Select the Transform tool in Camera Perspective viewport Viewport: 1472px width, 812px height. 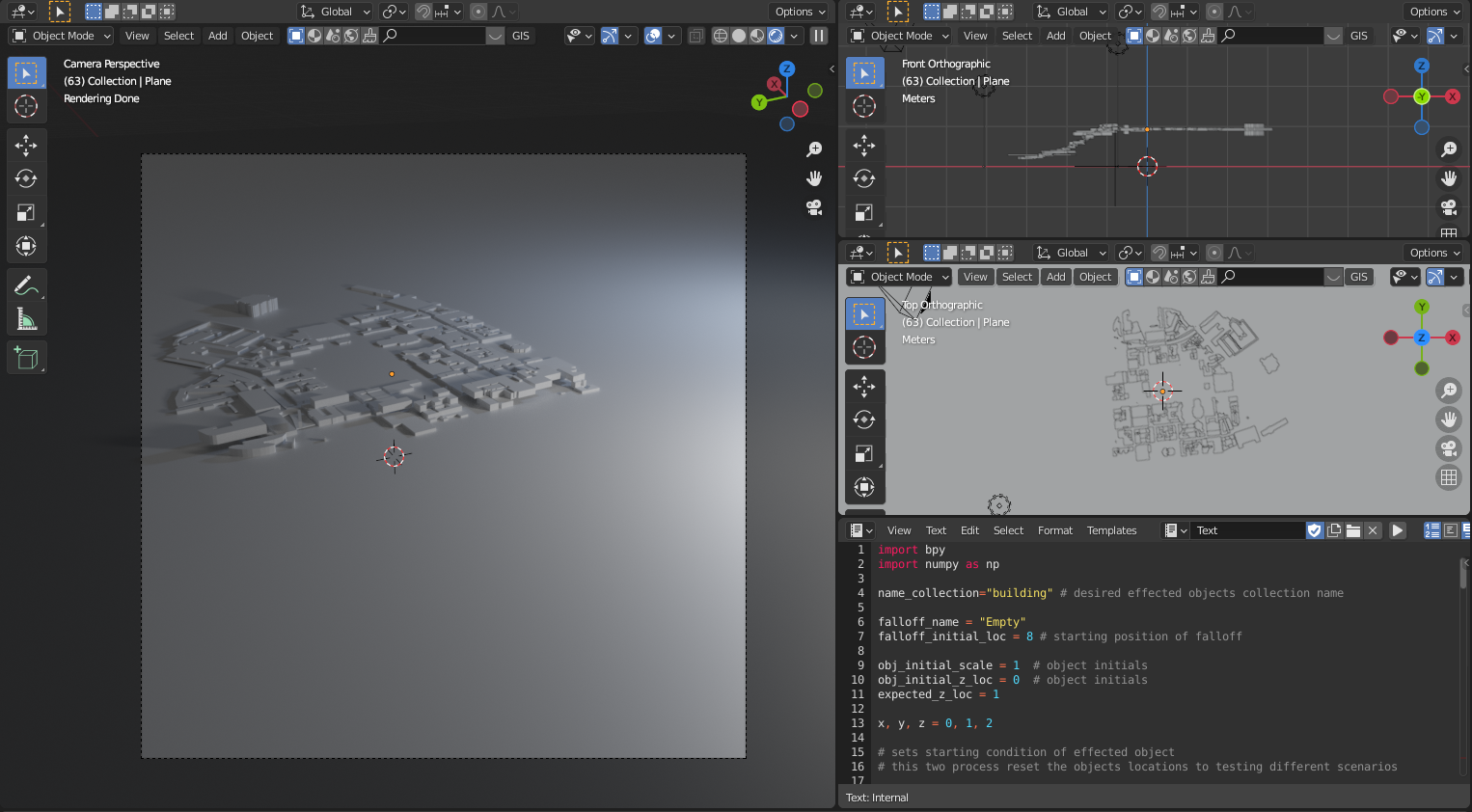[x=26, y=246]
